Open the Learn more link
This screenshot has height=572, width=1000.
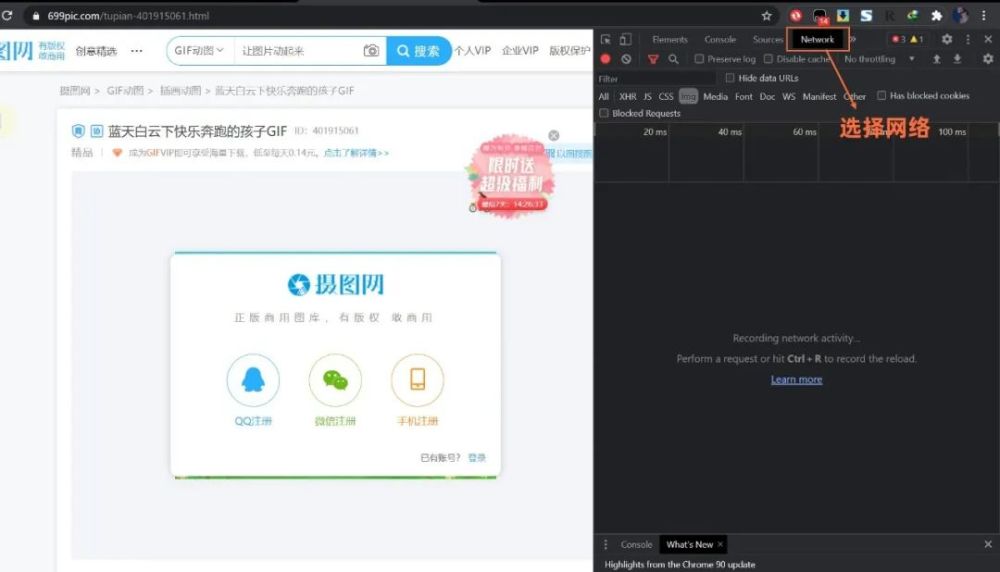click(797, 379)
